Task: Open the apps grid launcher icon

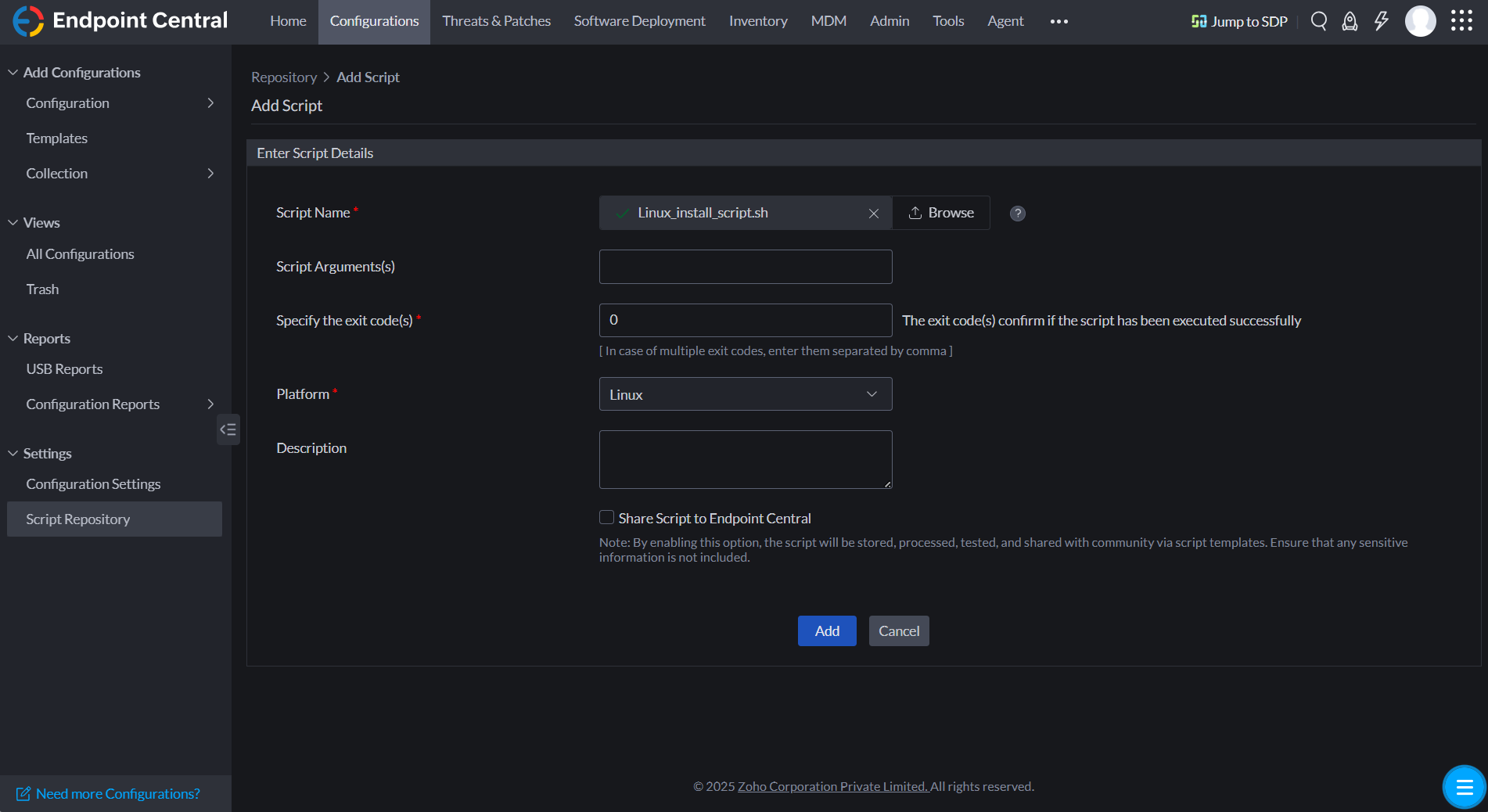Action: [1461, 21]
